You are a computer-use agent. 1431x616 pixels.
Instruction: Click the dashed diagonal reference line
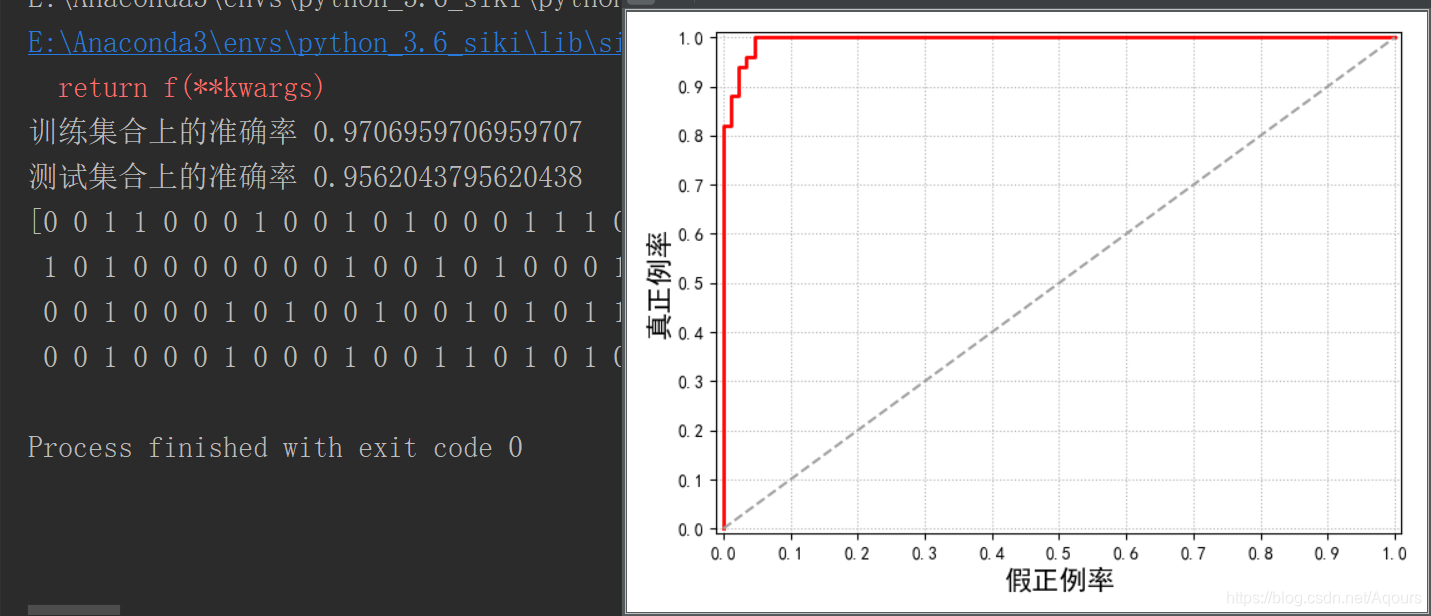tap(1059, 283)
